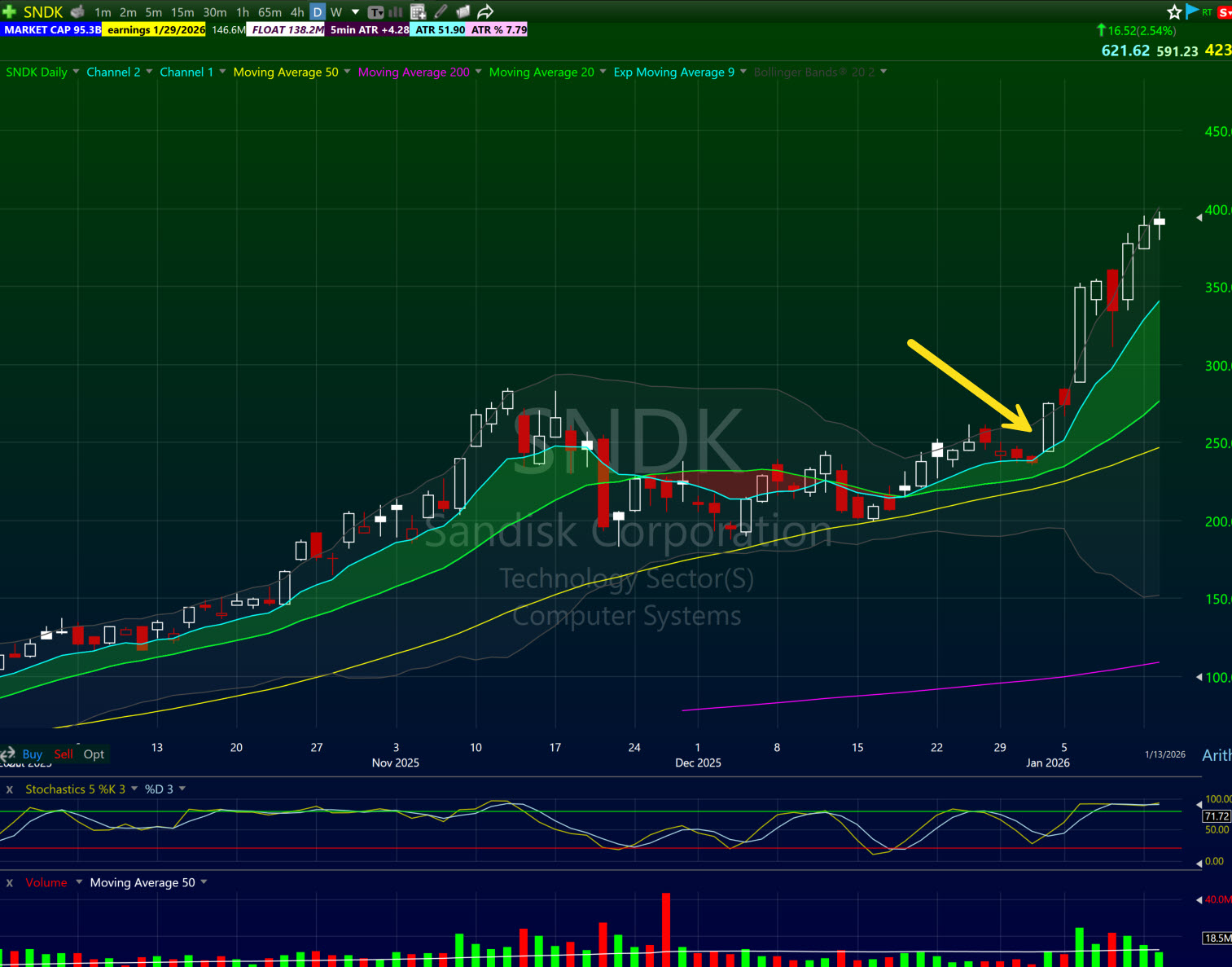Click the 71.72 stochastics value tag

point(1217,815)
